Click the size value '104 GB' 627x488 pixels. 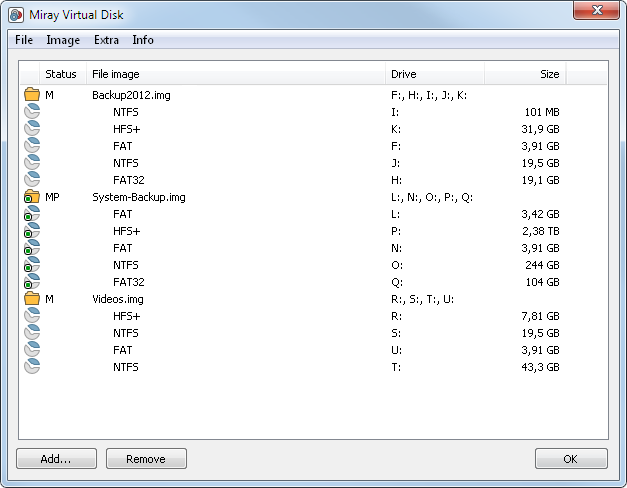tap(542, 282)
